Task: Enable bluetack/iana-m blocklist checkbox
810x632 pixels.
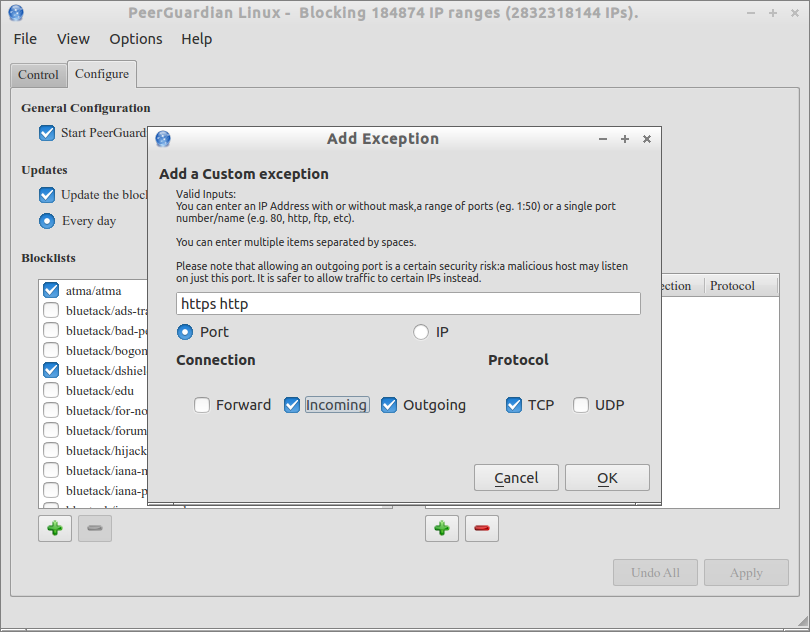Action: [51, 470]
